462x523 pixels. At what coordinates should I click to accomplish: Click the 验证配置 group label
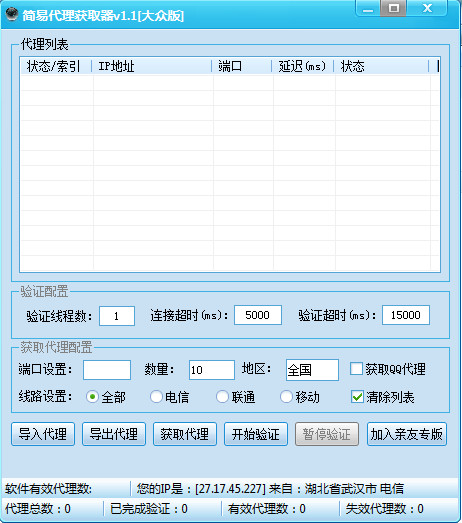tap(44, 292)
